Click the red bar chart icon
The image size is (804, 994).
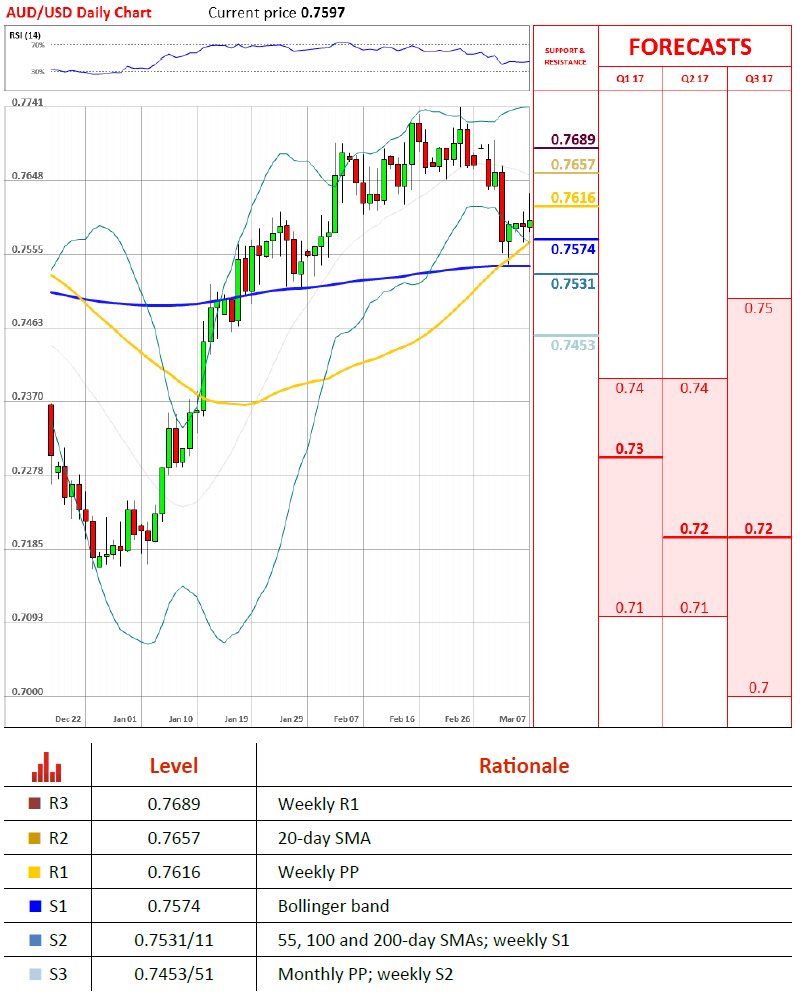[x=47, y=766]
